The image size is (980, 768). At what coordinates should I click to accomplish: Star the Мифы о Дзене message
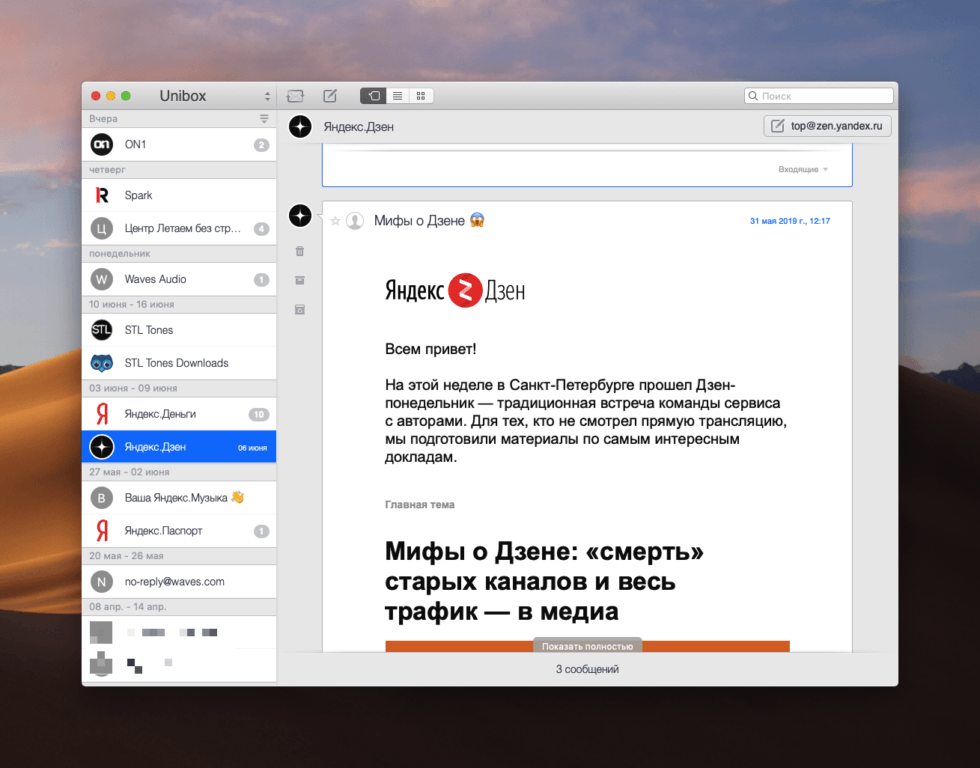coord(335,221)
